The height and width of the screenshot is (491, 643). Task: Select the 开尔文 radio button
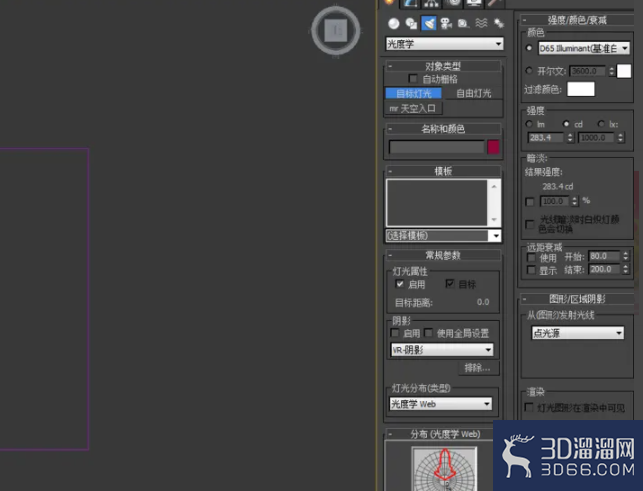[529, 71]
